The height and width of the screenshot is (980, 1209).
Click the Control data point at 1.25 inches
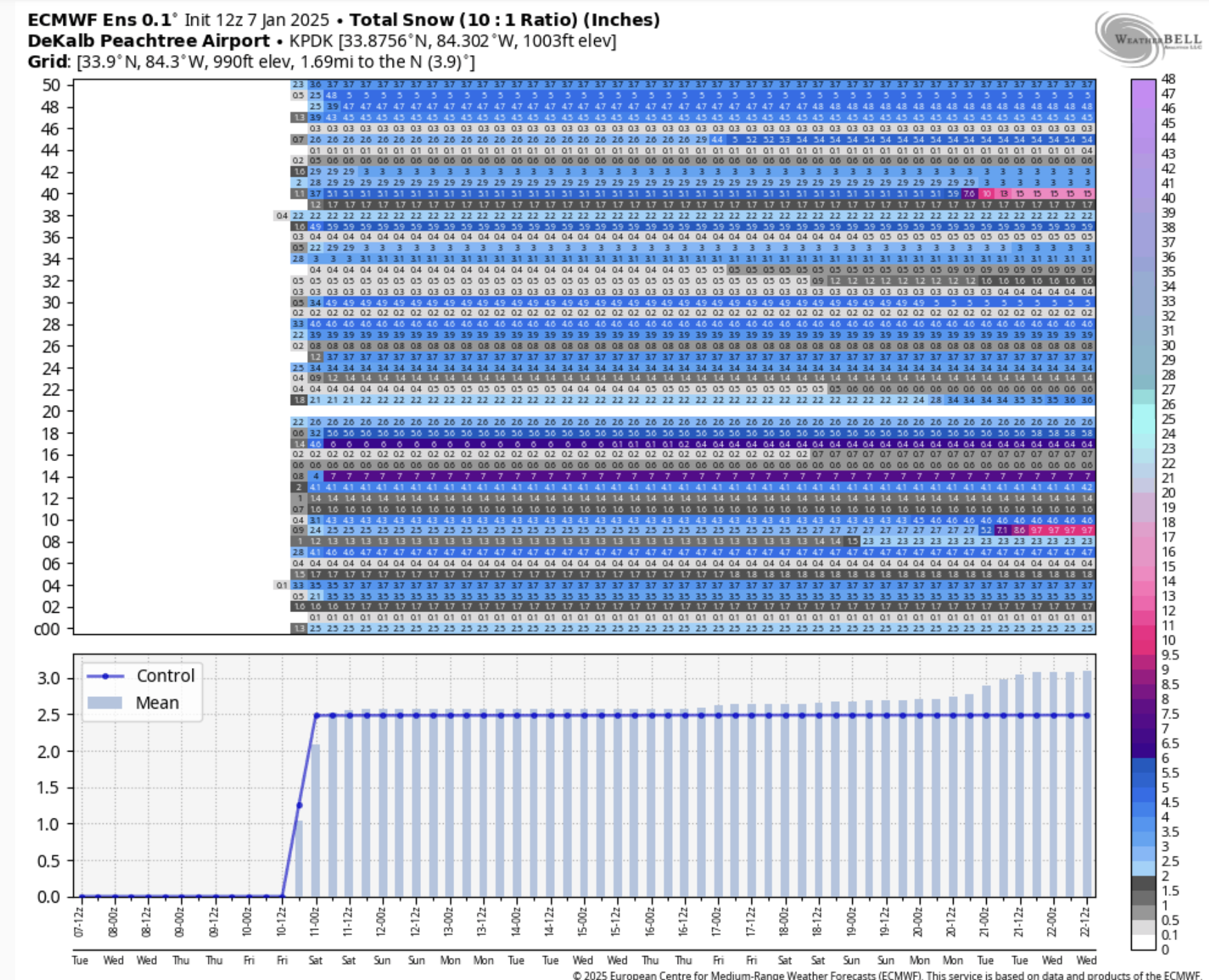[299, 805]
